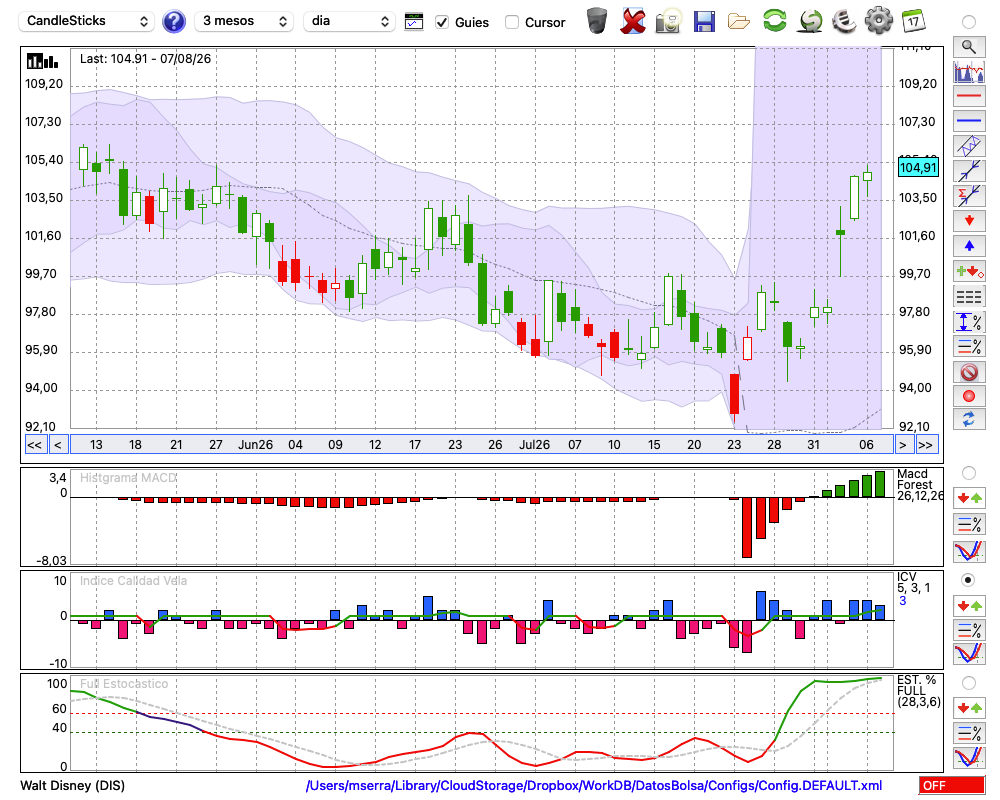Select the magnifying glass zoom tool
Image resolution: width=1000 pixels, height=800 pixels.
tap(969, 47)
